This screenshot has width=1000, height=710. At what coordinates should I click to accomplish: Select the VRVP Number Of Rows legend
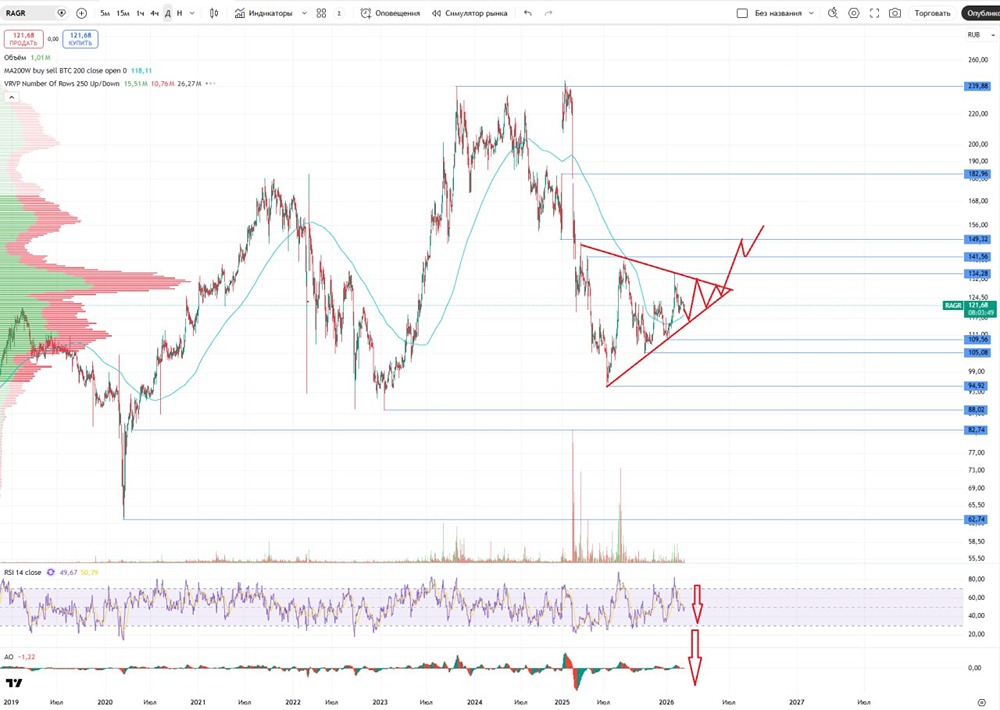click(62, 84)
